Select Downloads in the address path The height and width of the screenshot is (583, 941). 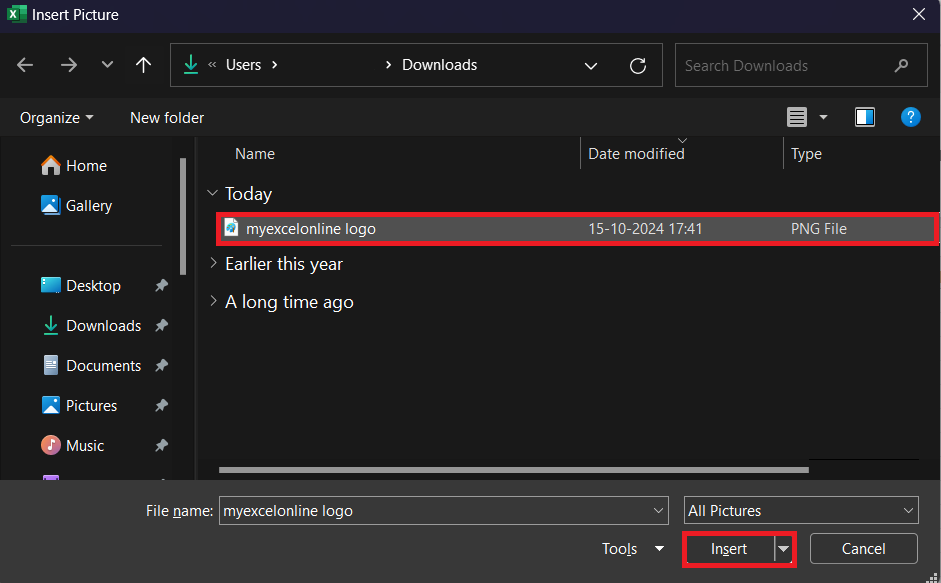(x=439, y=65)
